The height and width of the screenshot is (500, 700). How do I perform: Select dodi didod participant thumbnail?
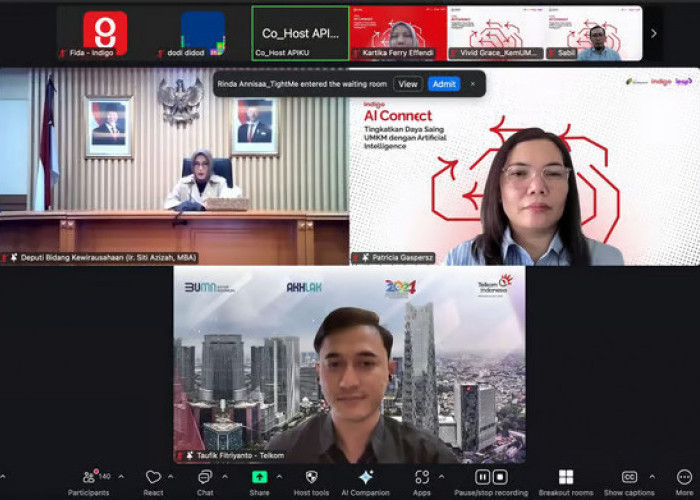pyautogui.click(x=203, y=33)
